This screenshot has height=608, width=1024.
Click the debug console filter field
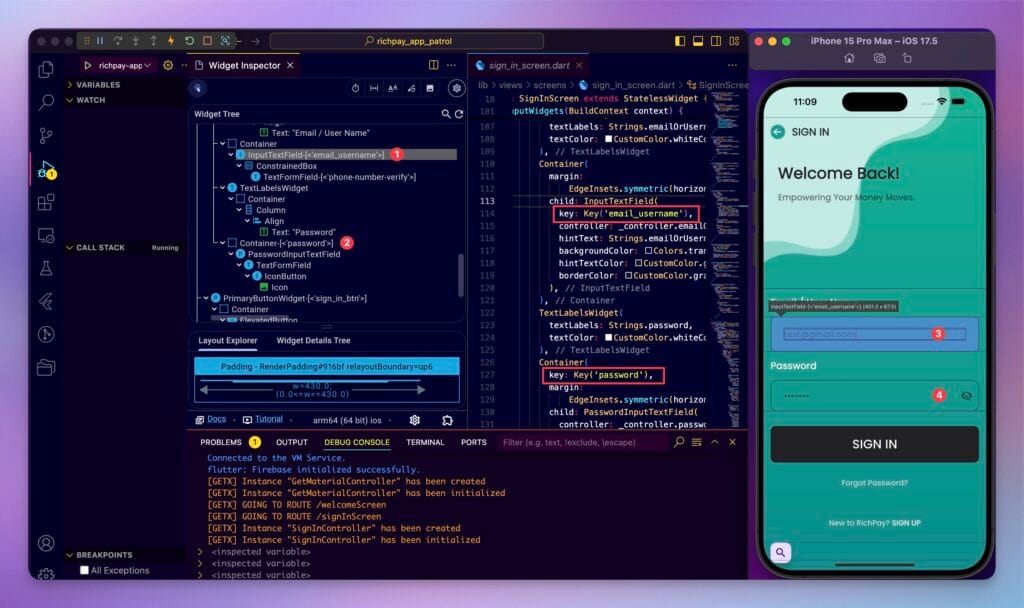pos(583,442)
